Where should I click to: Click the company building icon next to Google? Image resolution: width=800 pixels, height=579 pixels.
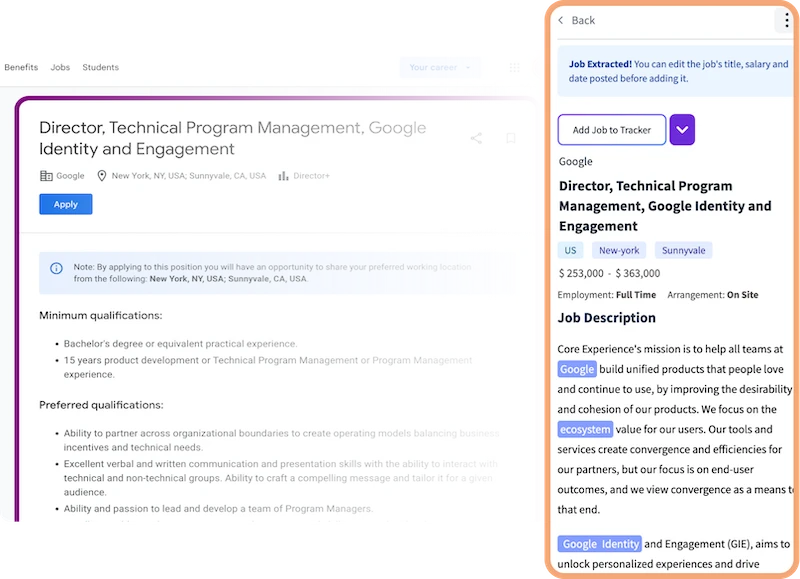click(x=46, y=176)
